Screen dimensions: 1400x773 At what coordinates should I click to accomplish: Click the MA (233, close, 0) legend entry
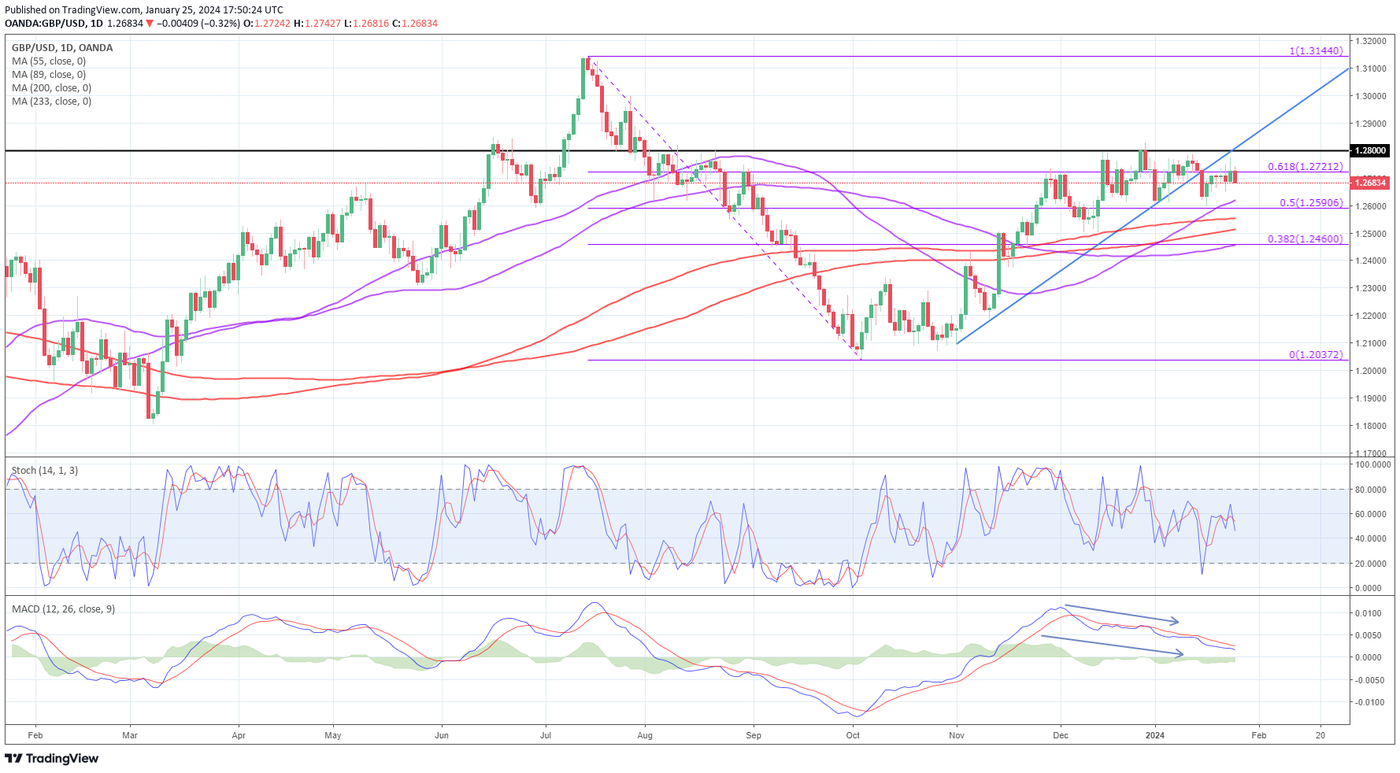pos(51,101)
